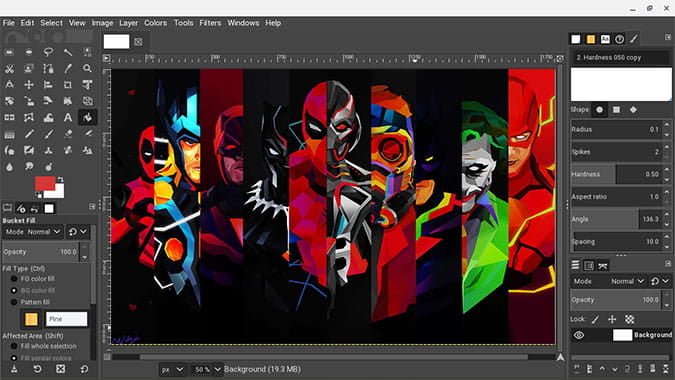Open layer Mode Normal dropdown
This screenshot has width=675, height=380.
(x=609, y=281)
